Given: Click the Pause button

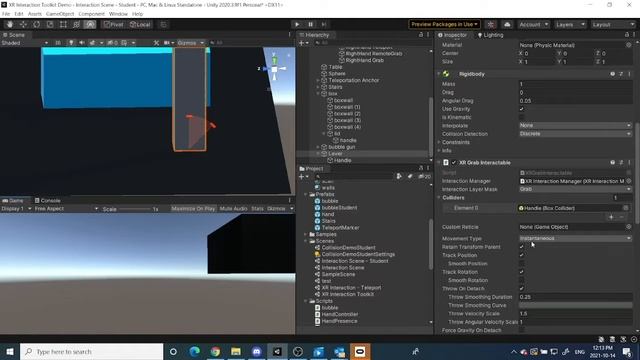Looking at the screenshot, I should (x=310, y=24).
